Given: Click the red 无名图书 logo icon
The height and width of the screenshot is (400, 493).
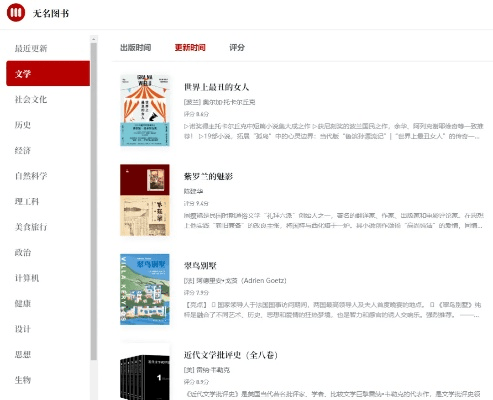Looking at the screenshot, I should tap(16, 13).
